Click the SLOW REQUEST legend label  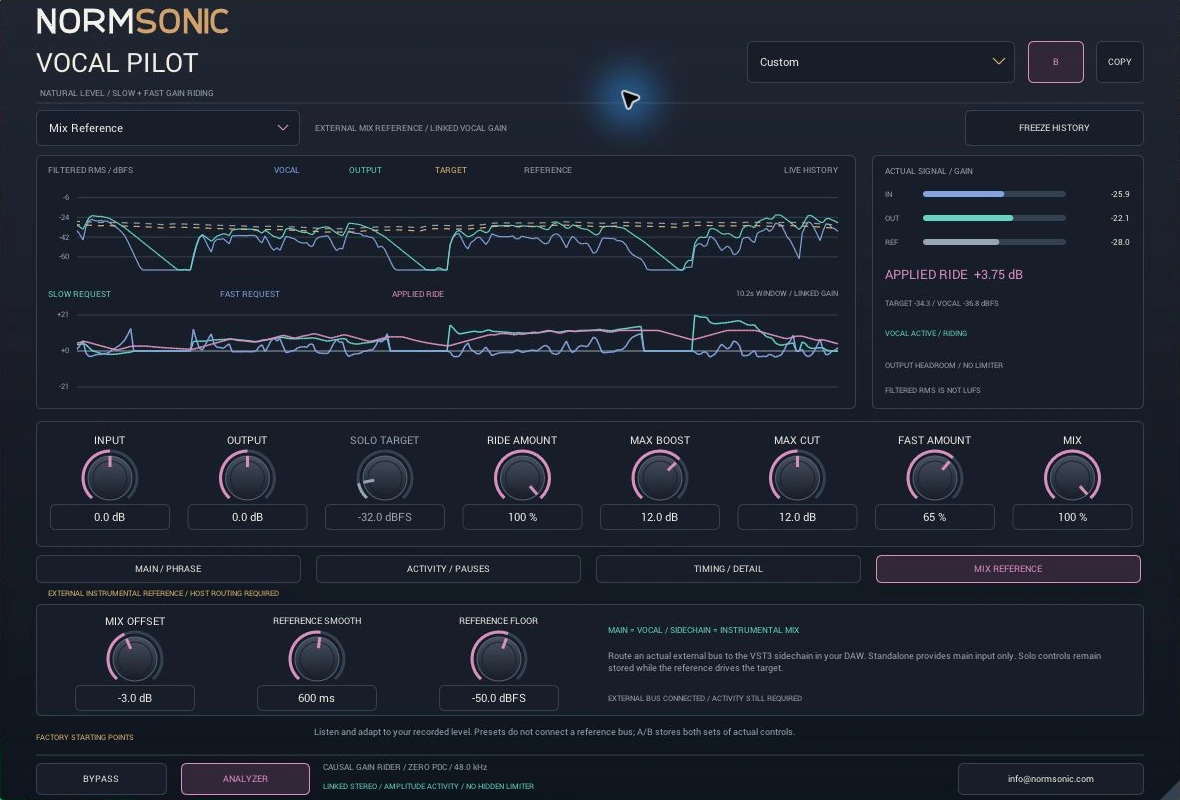[79, 294]
